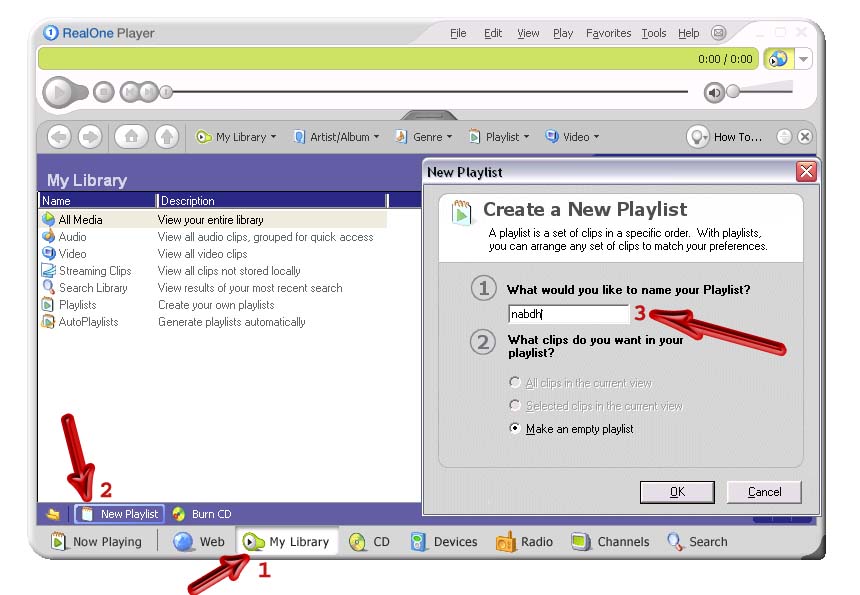Image resolution: width=860 pixels, height=595 pixels.
Task: Switch to the CD tab
Action: [369, 542]
